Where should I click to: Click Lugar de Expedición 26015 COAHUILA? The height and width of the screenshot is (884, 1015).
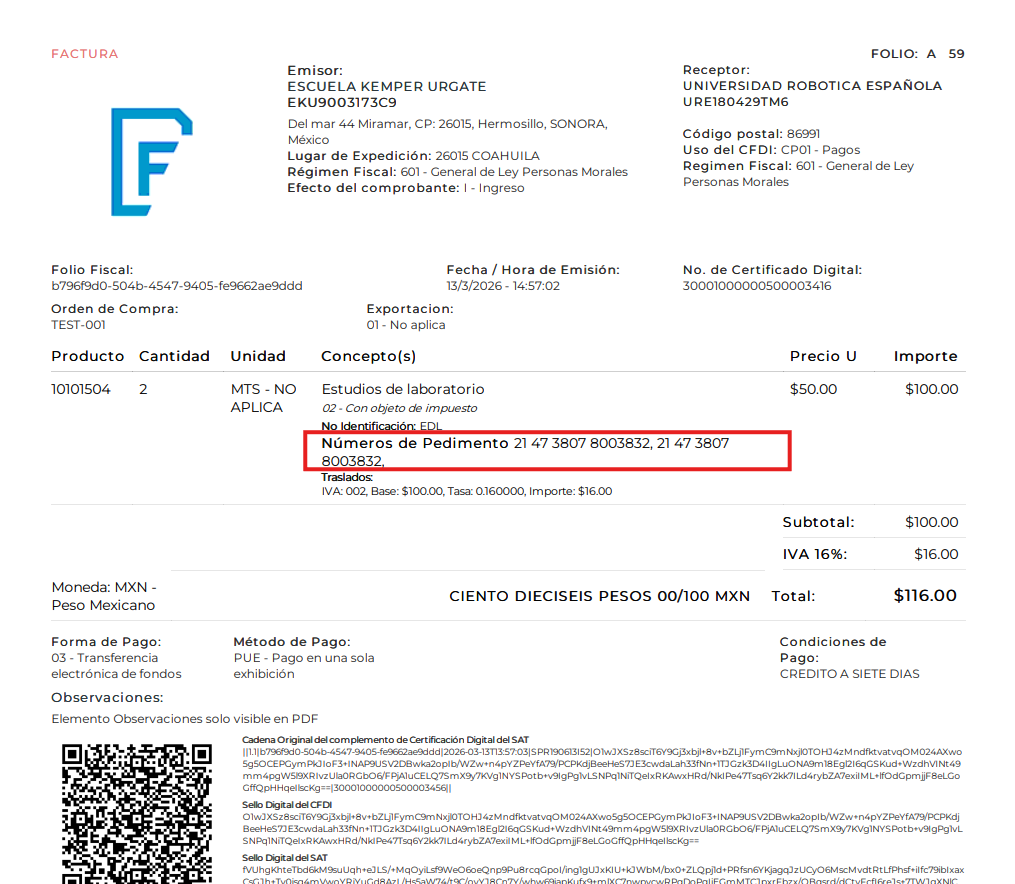(487, 156)
